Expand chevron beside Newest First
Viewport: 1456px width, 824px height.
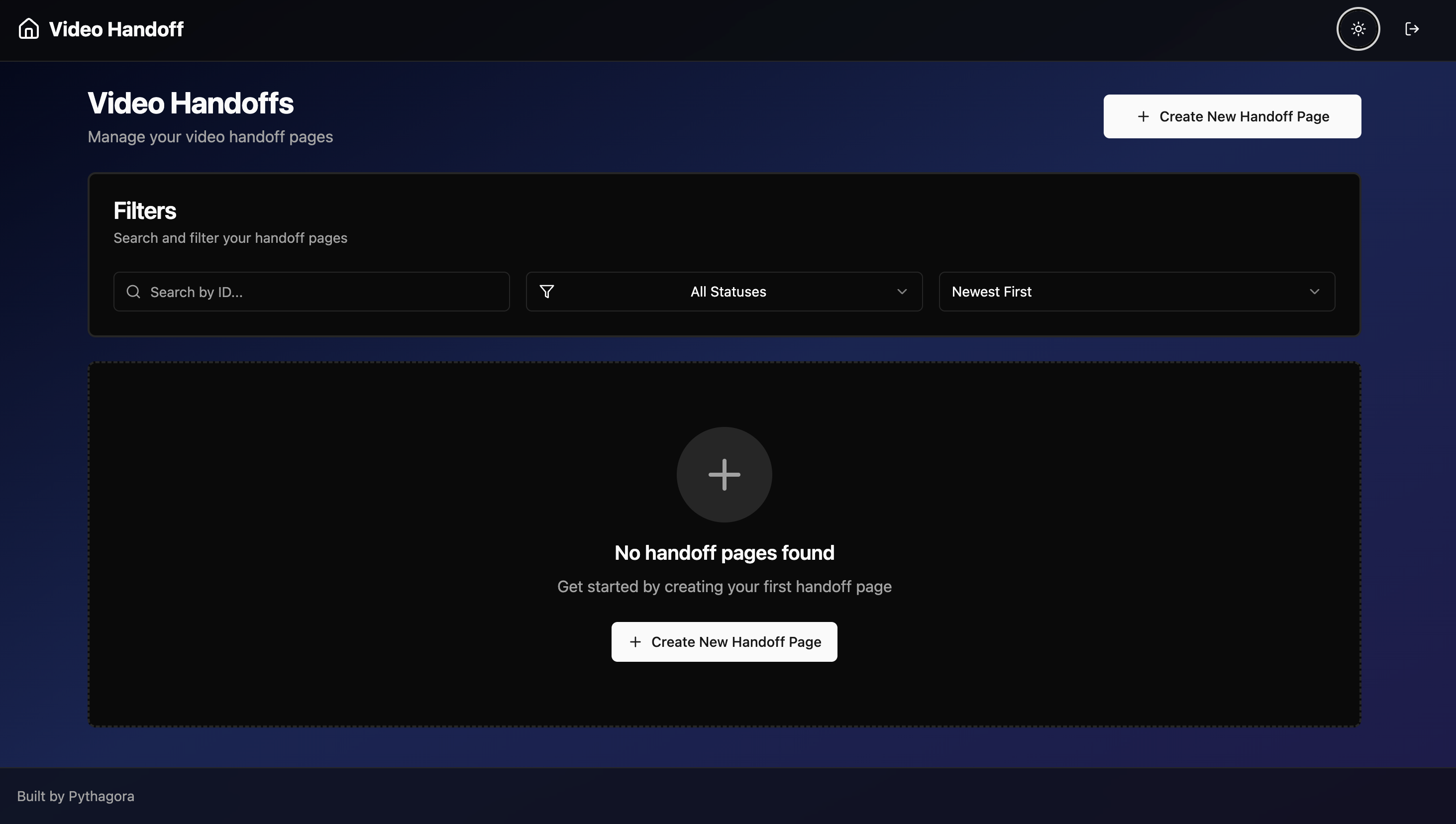click(1314, 292)
